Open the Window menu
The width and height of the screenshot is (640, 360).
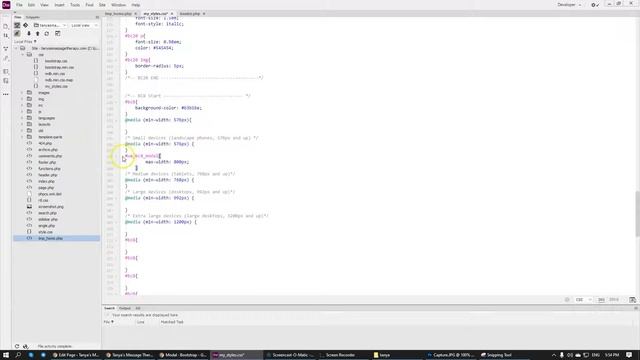tap(119, 5)
